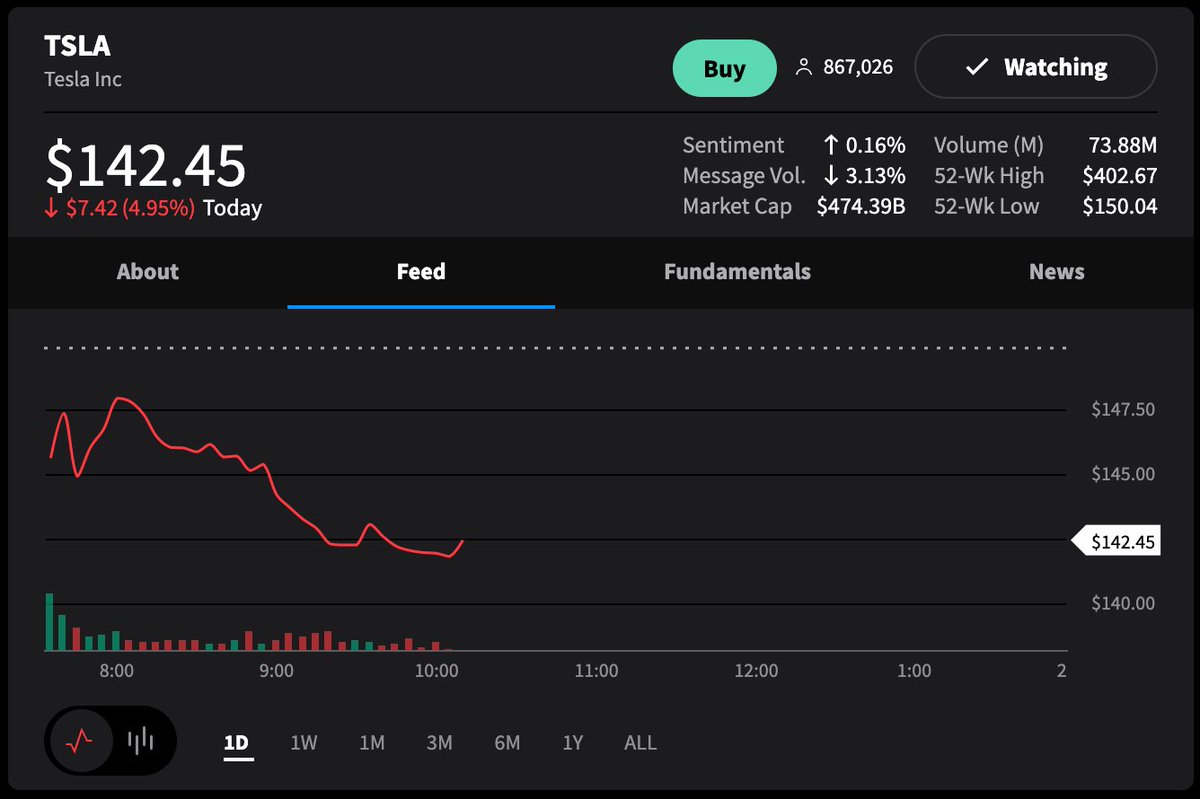Click the Market Cap label

point(737,207)
